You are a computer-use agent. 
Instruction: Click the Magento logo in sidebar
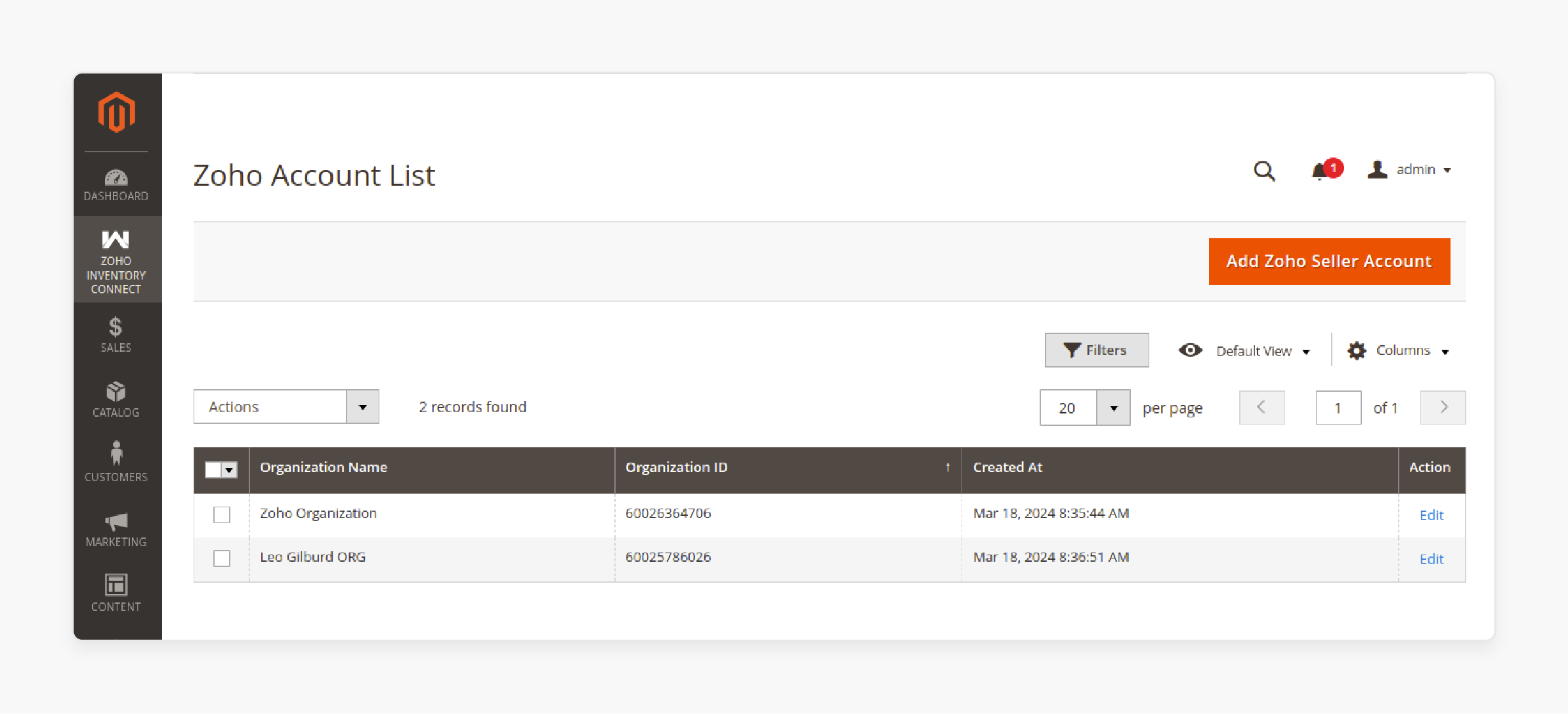click(116, 112)
